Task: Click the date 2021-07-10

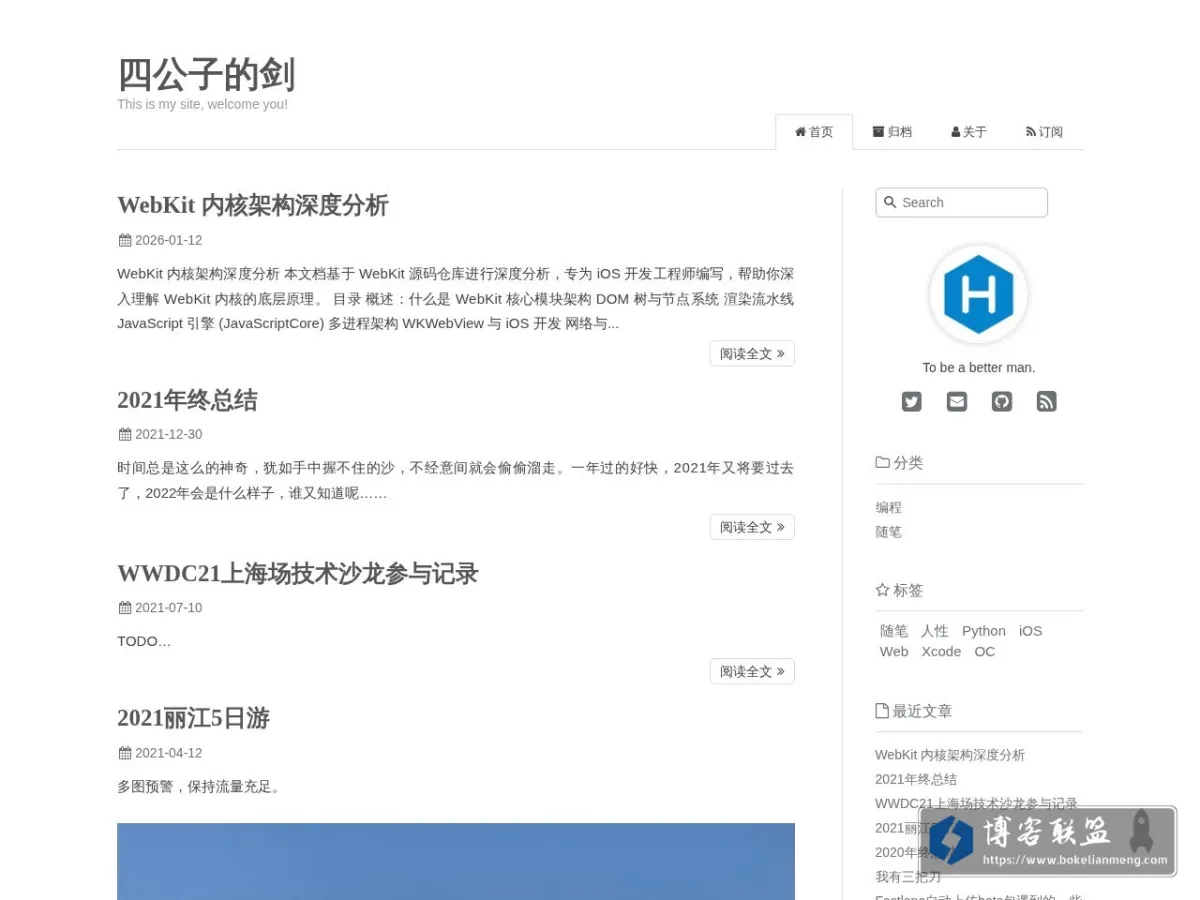Action: (x=168, y=607)
